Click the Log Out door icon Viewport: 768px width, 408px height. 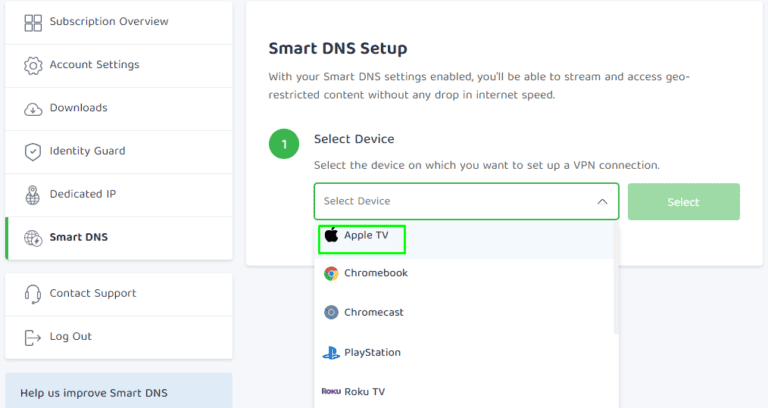(x=33, y=337)
